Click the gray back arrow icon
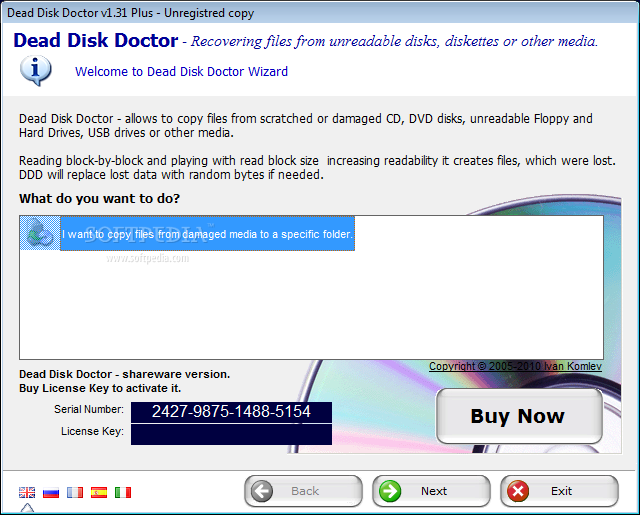640x515 pixels. coord(262,491)
